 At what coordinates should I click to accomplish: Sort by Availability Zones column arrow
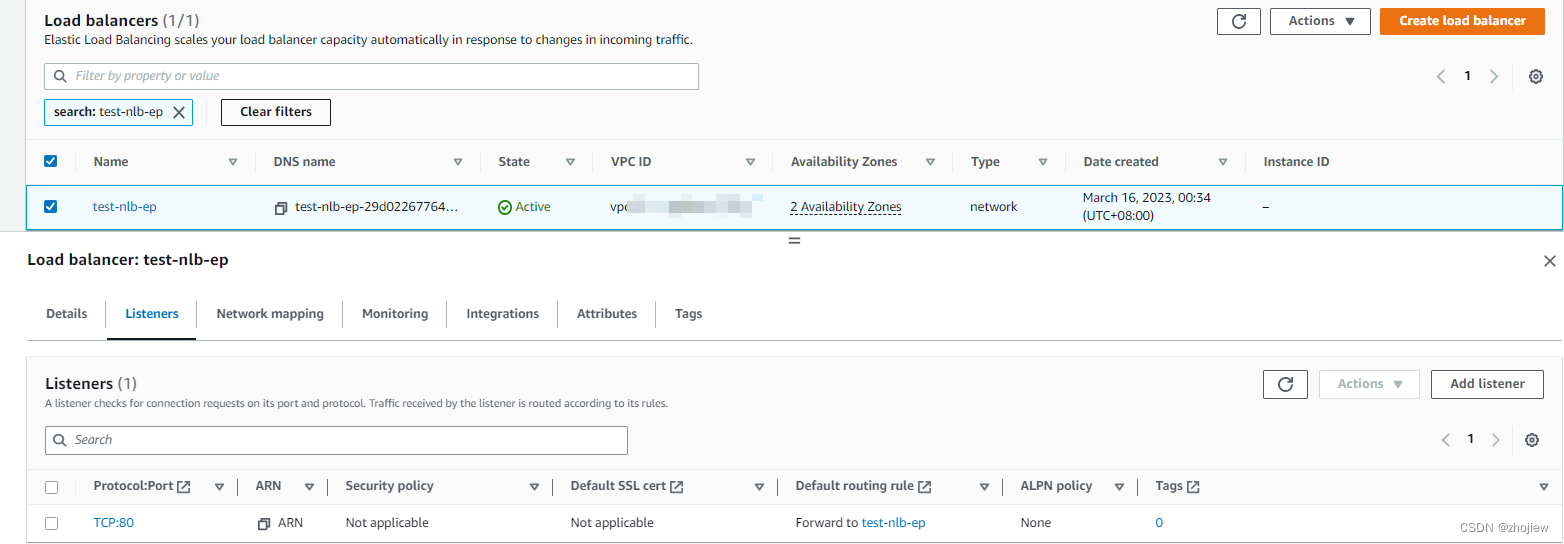[x=930, y=162]
